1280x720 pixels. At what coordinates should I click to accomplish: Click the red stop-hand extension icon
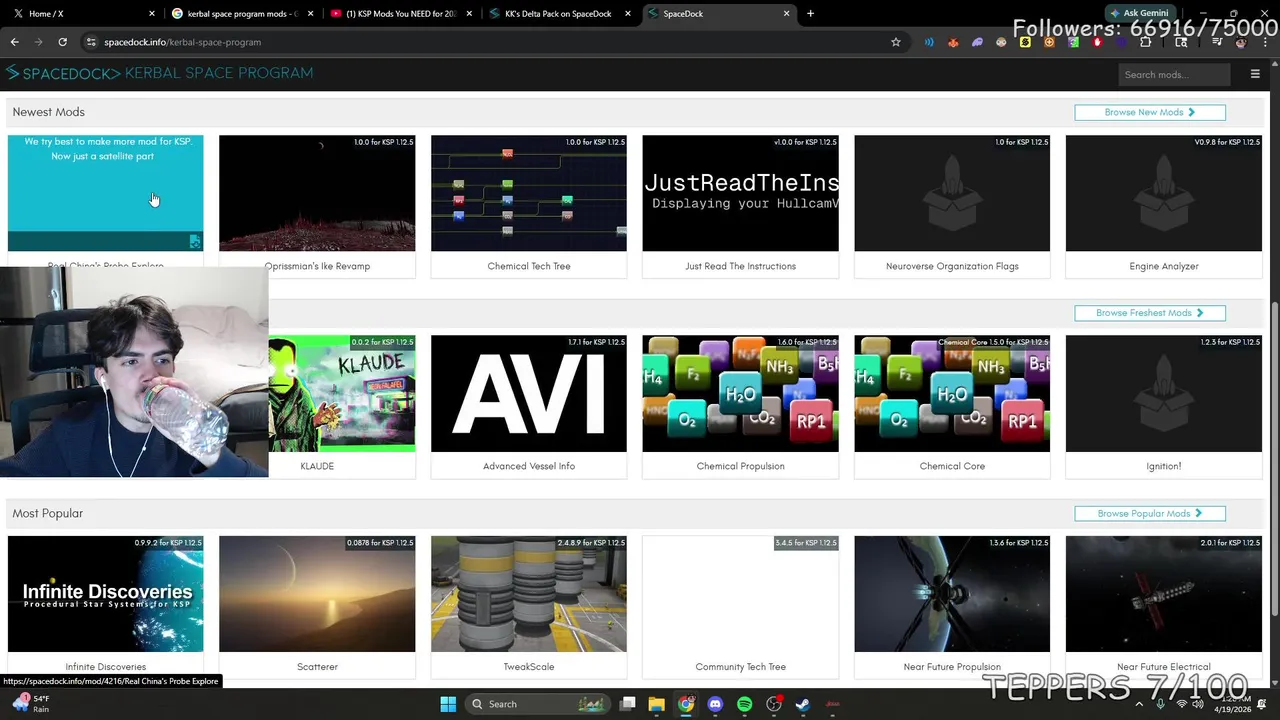click(1098, 42)
